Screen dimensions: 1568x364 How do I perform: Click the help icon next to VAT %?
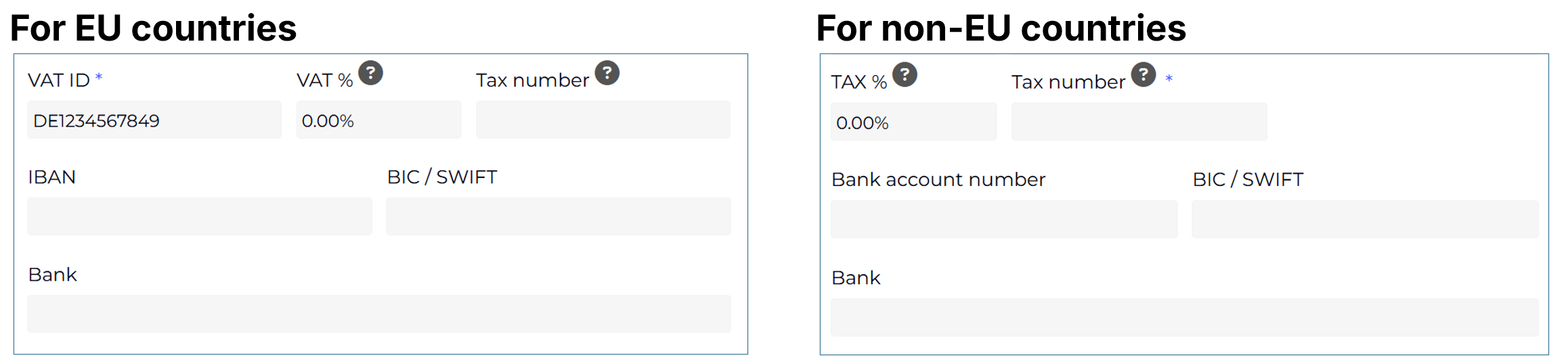(370, 72)
